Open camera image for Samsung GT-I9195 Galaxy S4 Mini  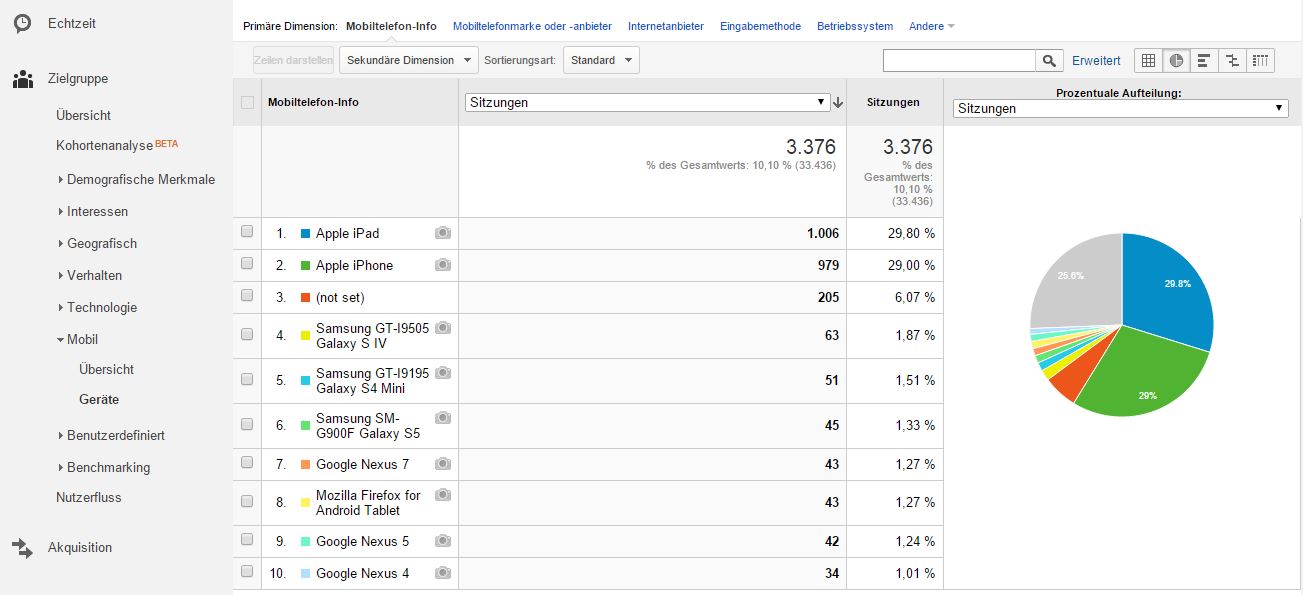443,373
